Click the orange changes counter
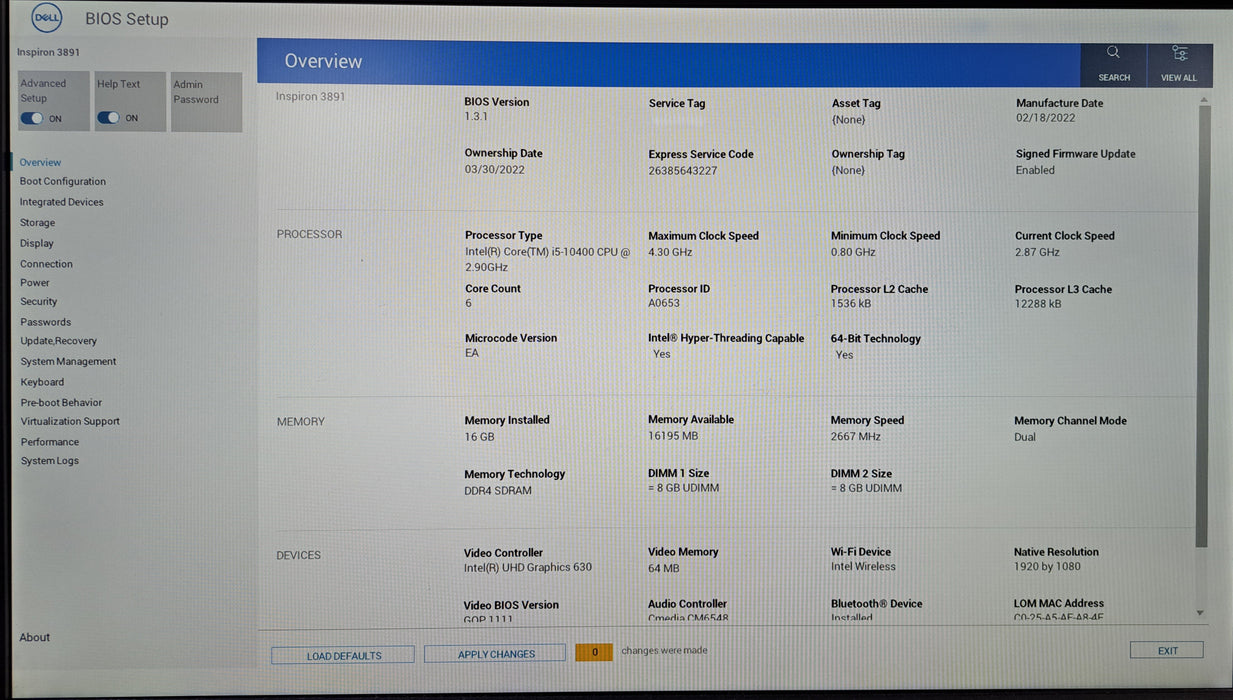 (594, 652)
